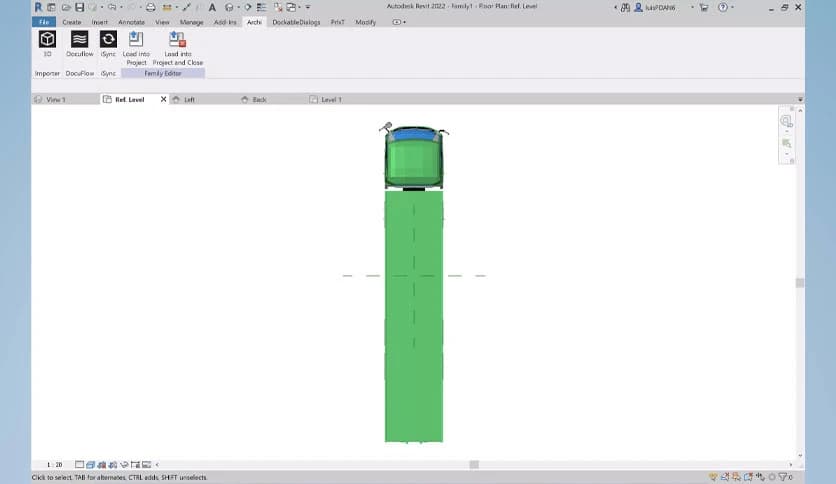Click the Switch Windows icon in quick access toolbar
836x484 pixels.
coord(292,7)
